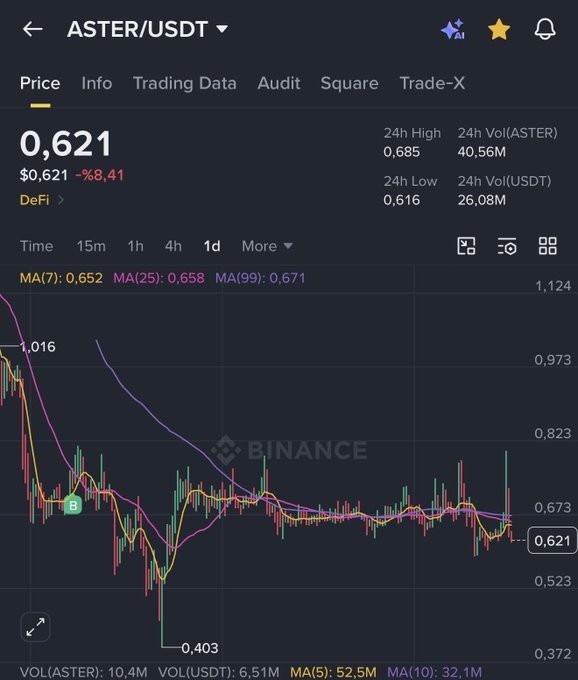Switch to the Info tab
The image size is (578, 680).
(x=97, y=83)
